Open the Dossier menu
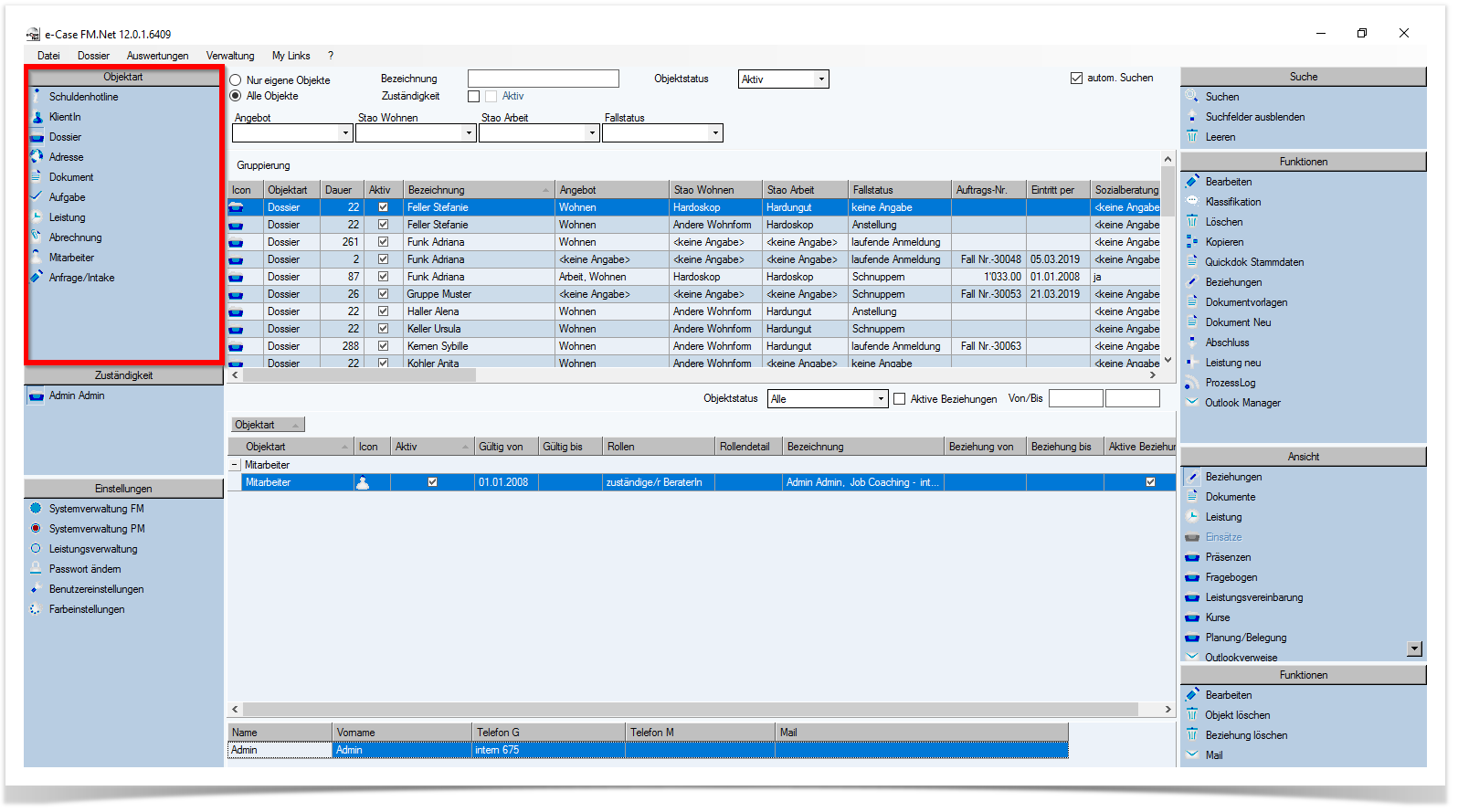The height and width of the screenshot is (812, 1458). click(x=93, y=56)
